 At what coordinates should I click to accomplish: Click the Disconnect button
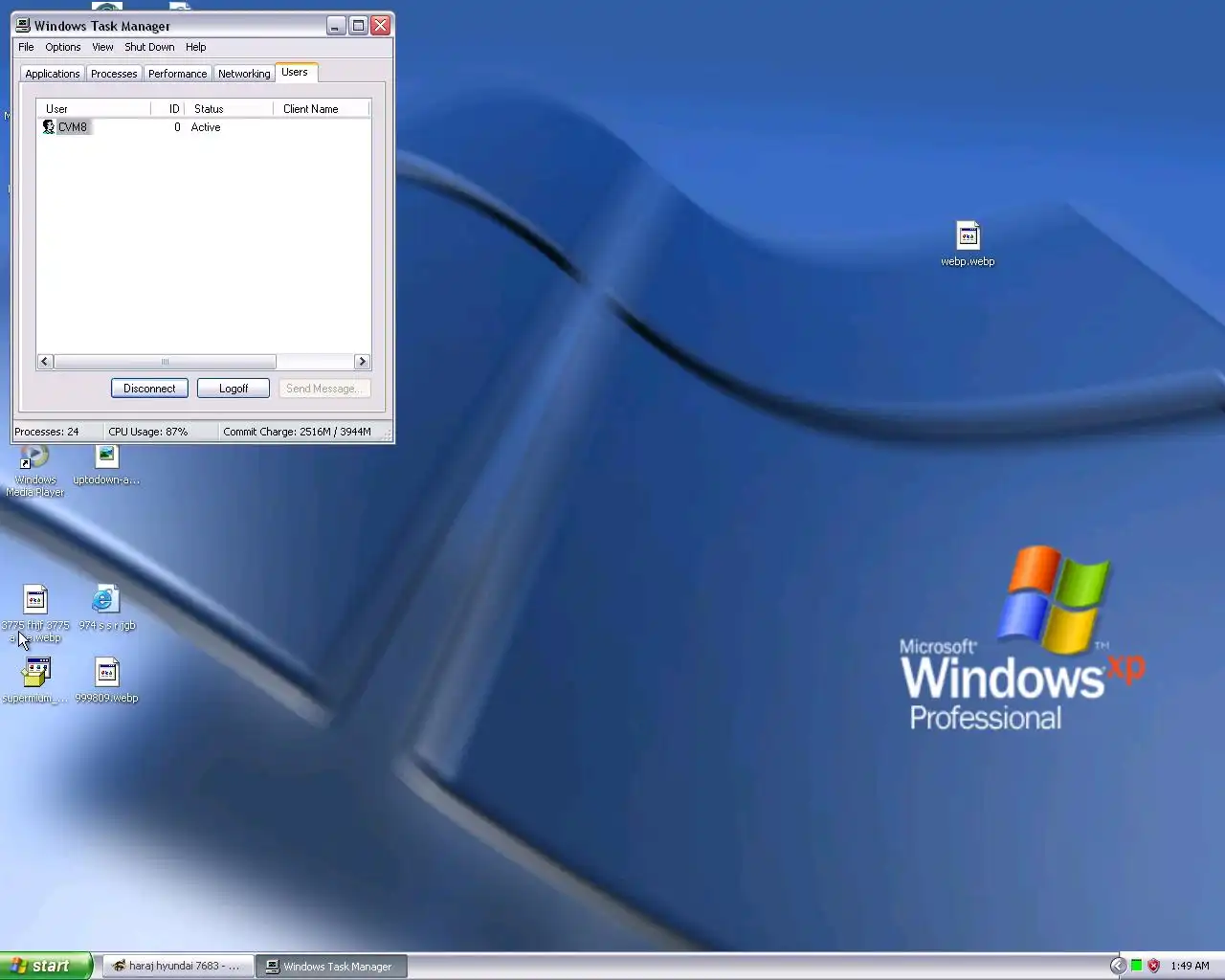click(149, 389)
